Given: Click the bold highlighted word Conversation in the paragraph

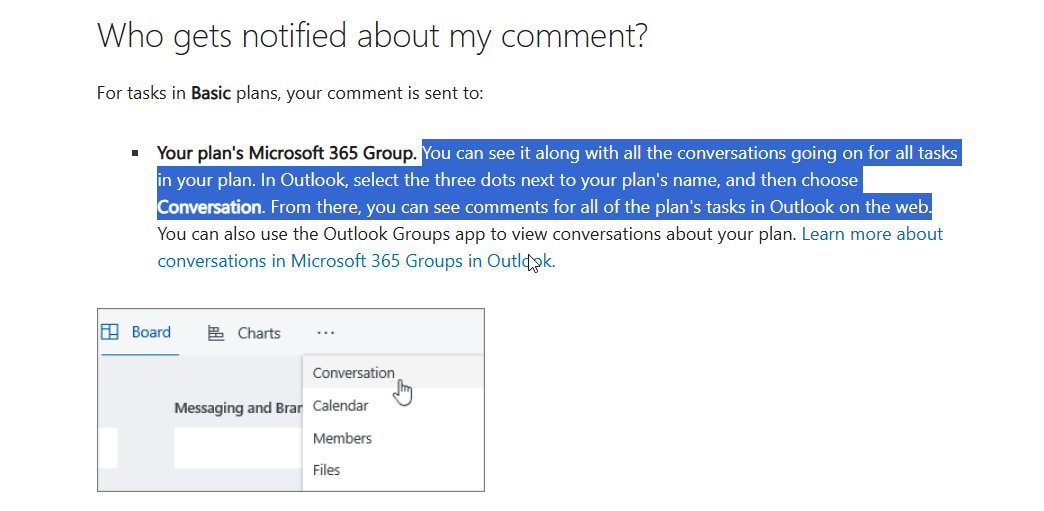Looking at the screenshot, I should [209, 207].
